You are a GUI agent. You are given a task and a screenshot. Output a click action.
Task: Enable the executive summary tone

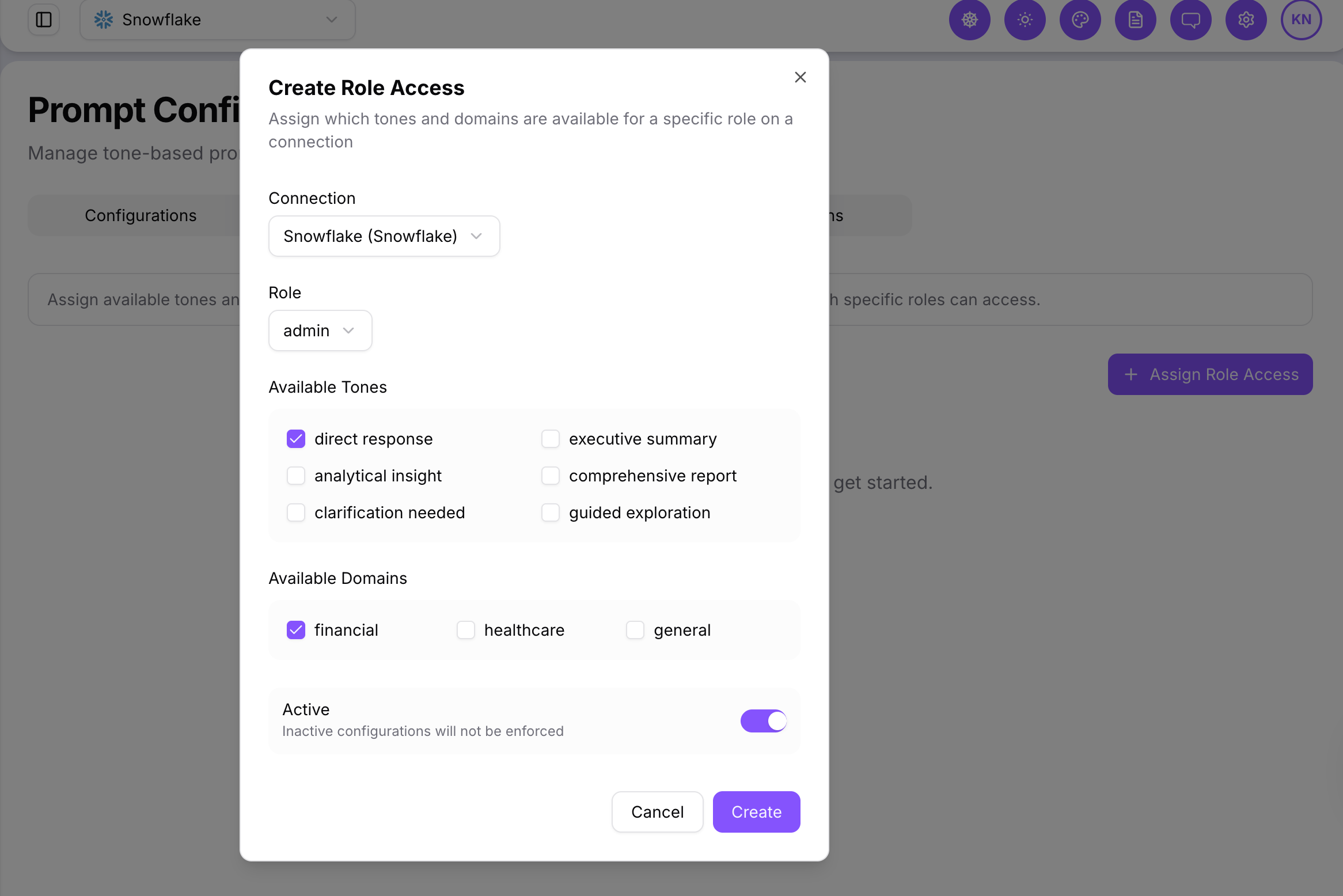click(x=551, y=439)
